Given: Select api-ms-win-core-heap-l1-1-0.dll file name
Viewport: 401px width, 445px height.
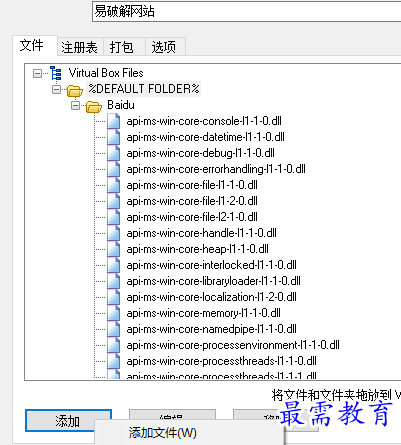Looking at the screenshot, I should (x=198, y=249).
